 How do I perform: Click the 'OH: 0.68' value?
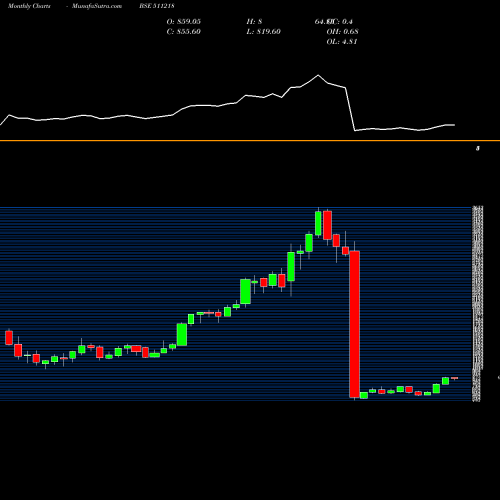[342, 31]
